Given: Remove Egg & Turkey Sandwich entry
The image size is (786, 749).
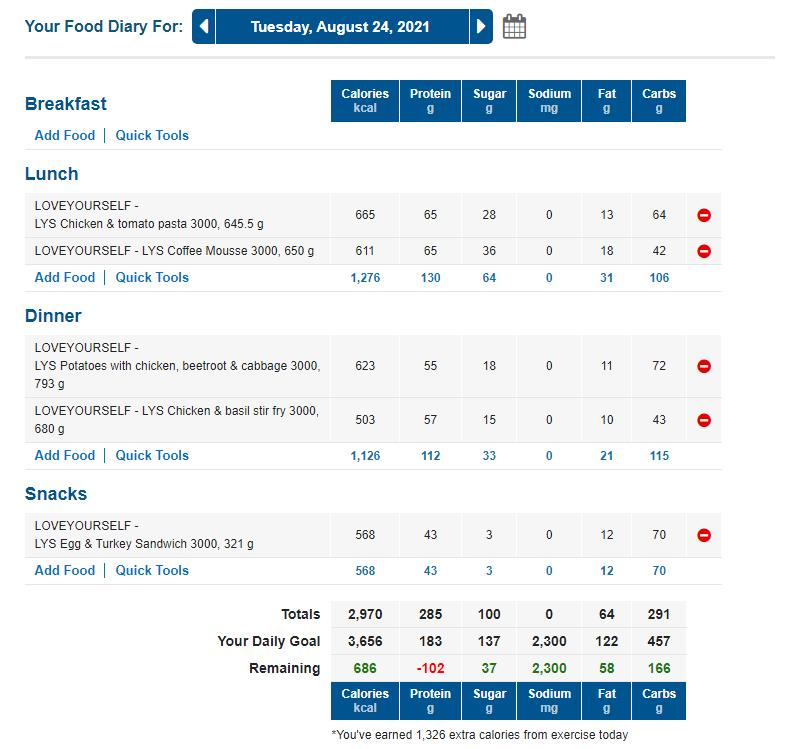Looking at the screenshot, I should 703,535.
